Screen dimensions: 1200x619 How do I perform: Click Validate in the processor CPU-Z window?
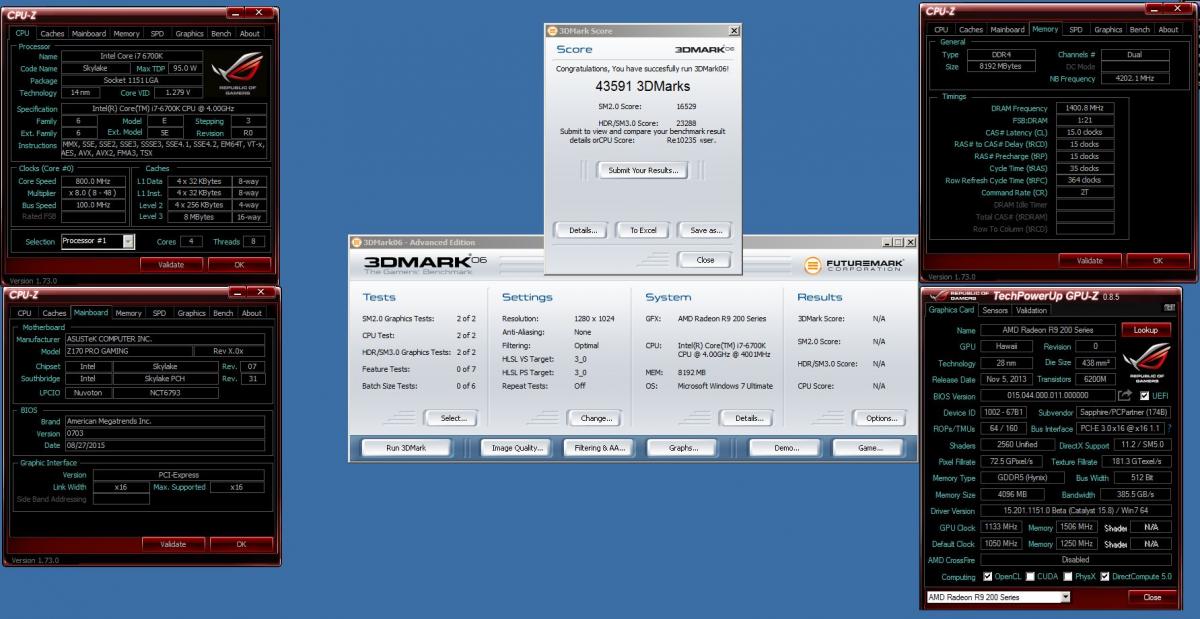pos(171,265)
